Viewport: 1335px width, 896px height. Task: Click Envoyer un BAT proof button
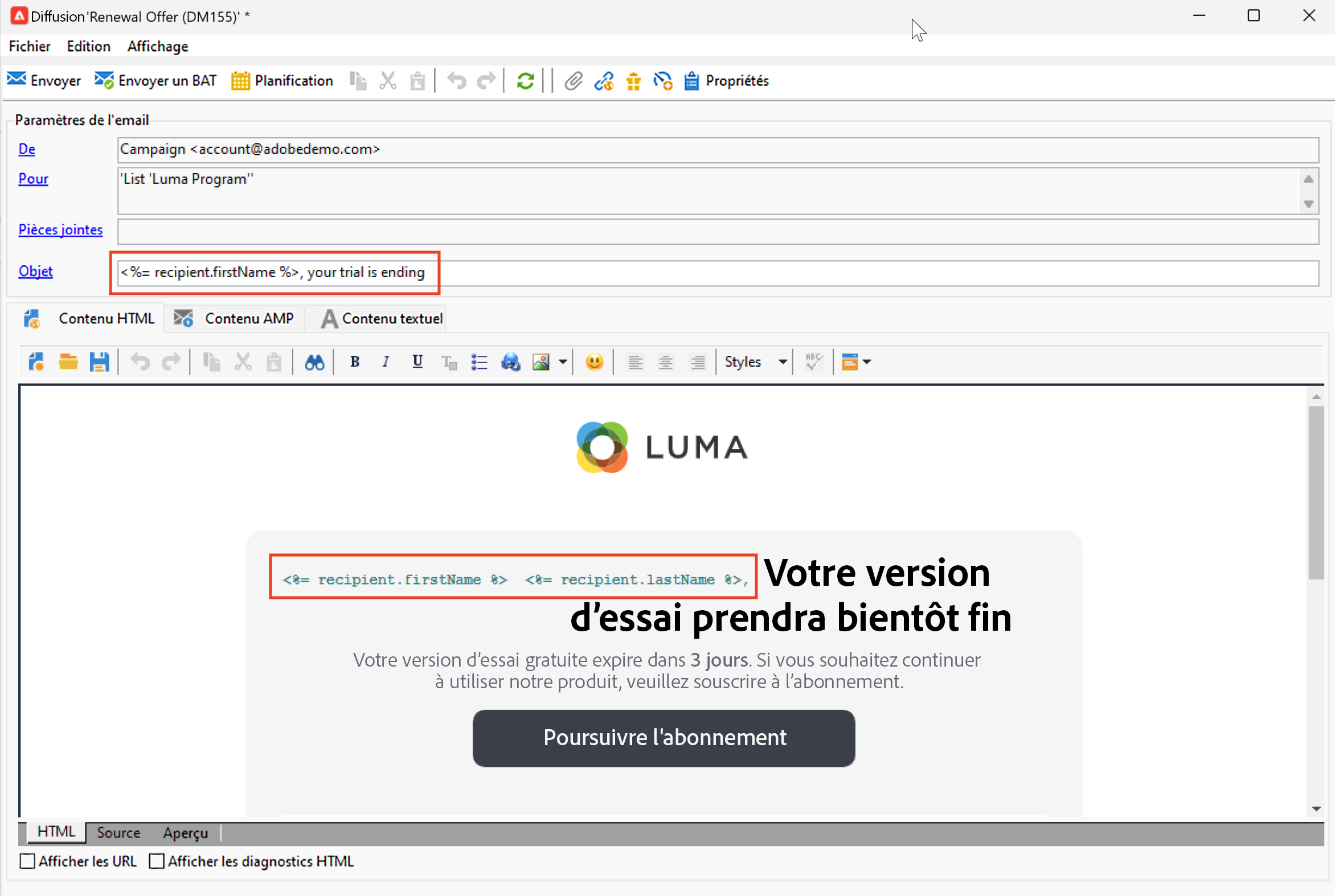click(155, 81)
